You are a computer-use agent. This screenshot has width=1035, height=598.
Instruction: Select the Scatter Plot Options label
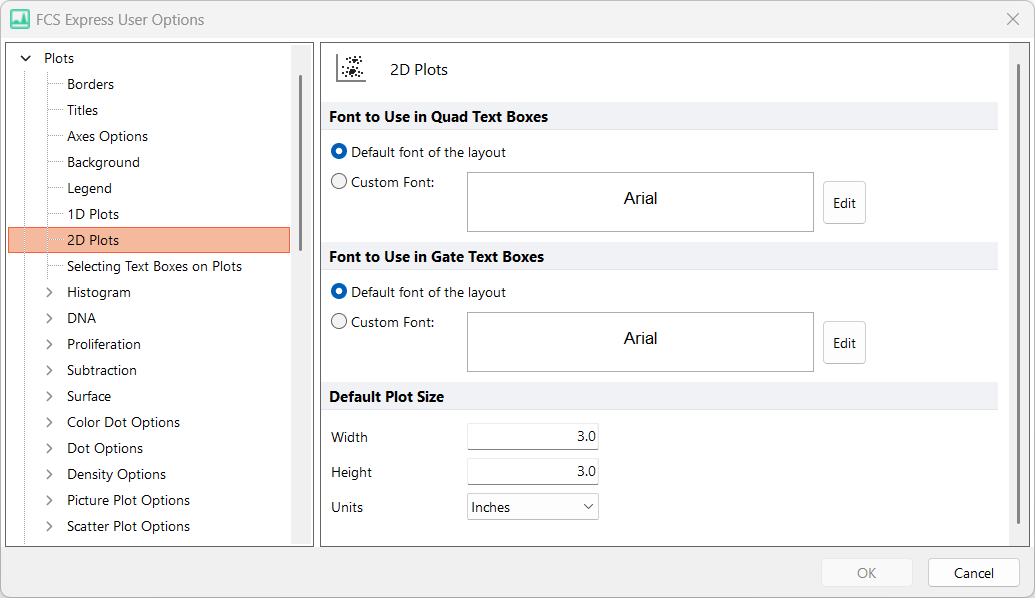129,526
